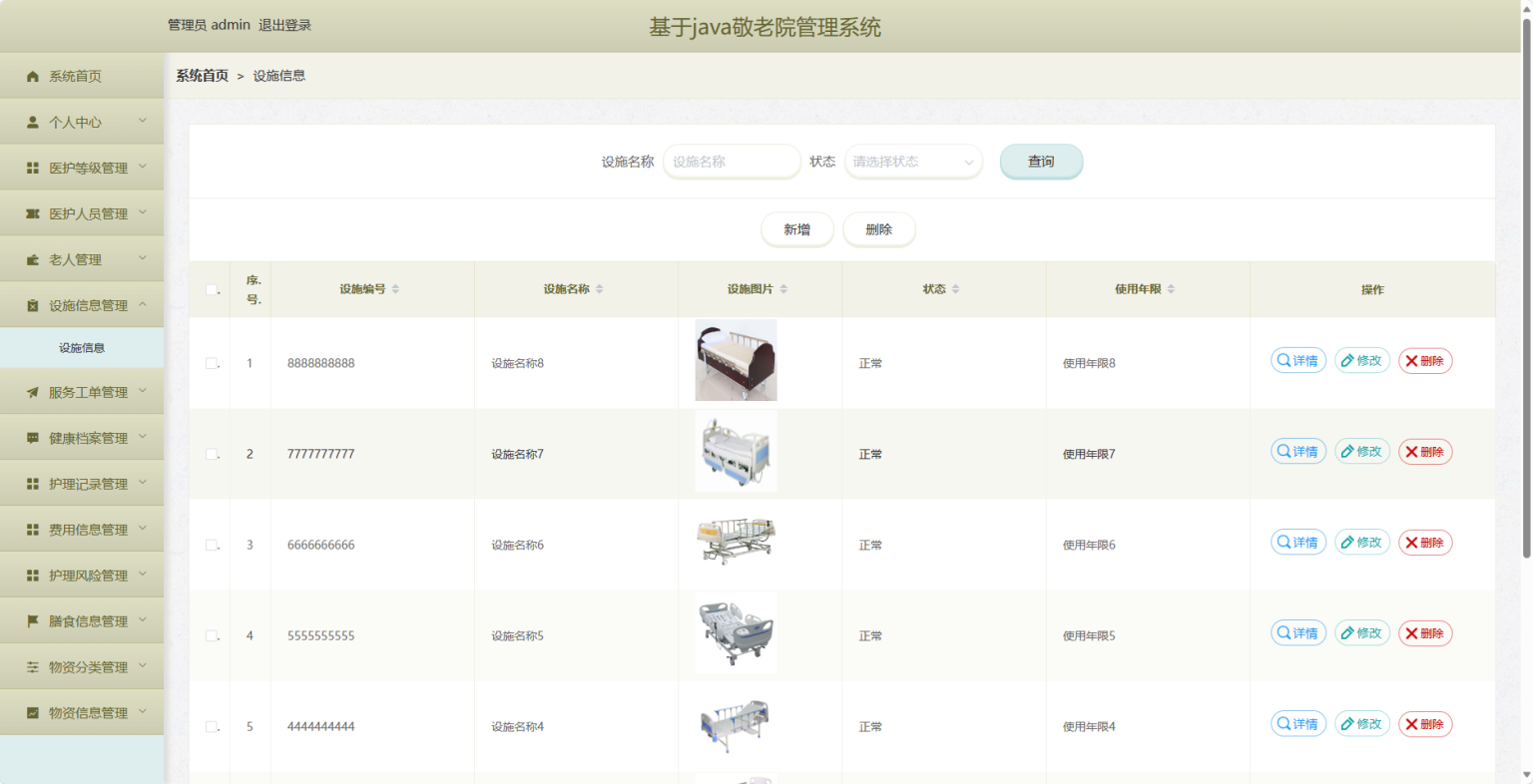Select the checkbox for row 3

click(x=211, y=545)
